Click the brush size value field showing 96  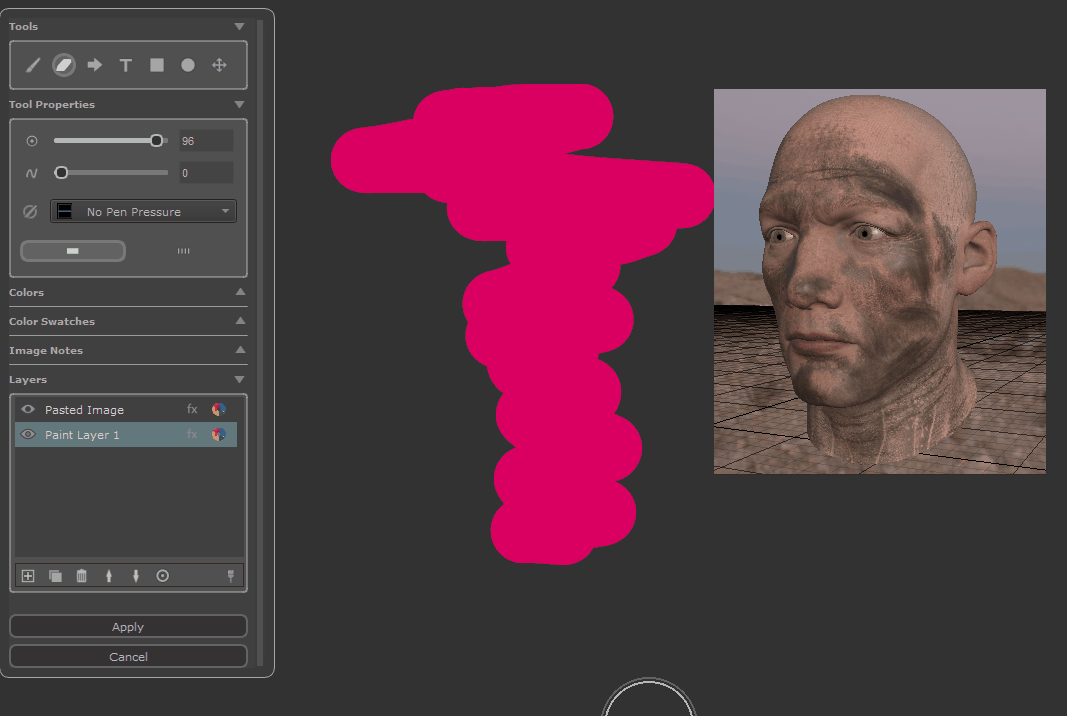pyautogui.click(x=205, y=141)
